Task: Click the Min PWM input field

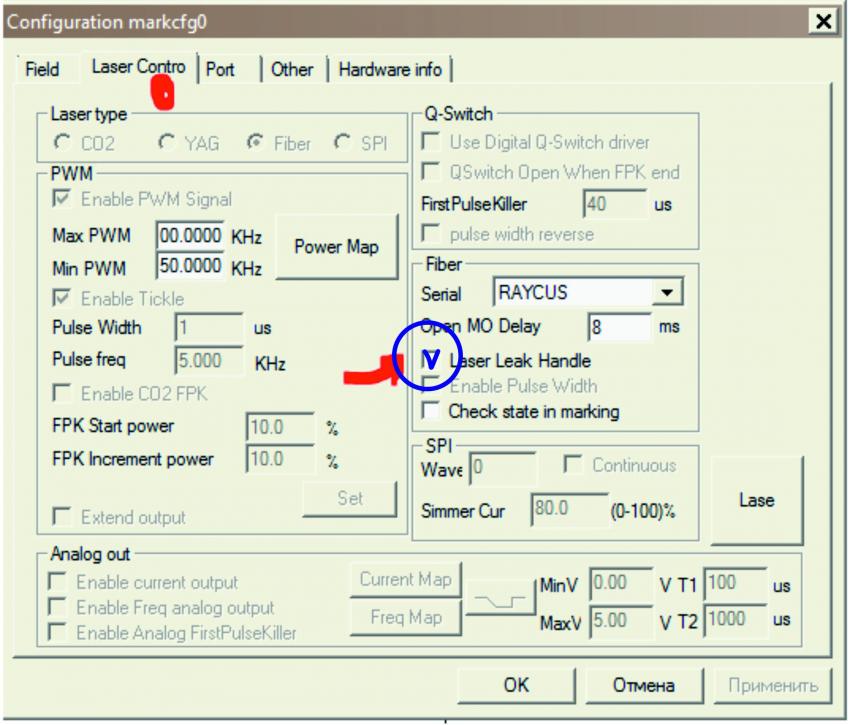Action: 189,268
